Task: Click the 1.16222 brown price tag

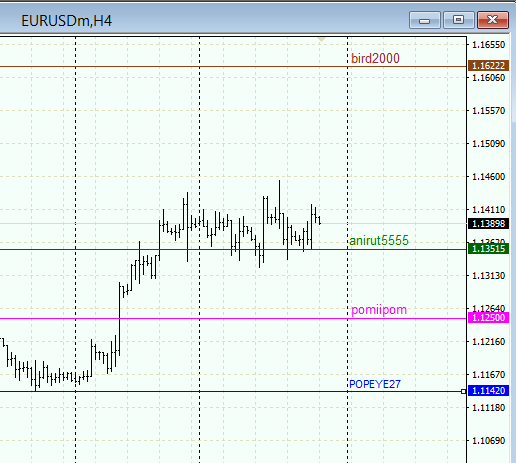Action: coord(488,65)
